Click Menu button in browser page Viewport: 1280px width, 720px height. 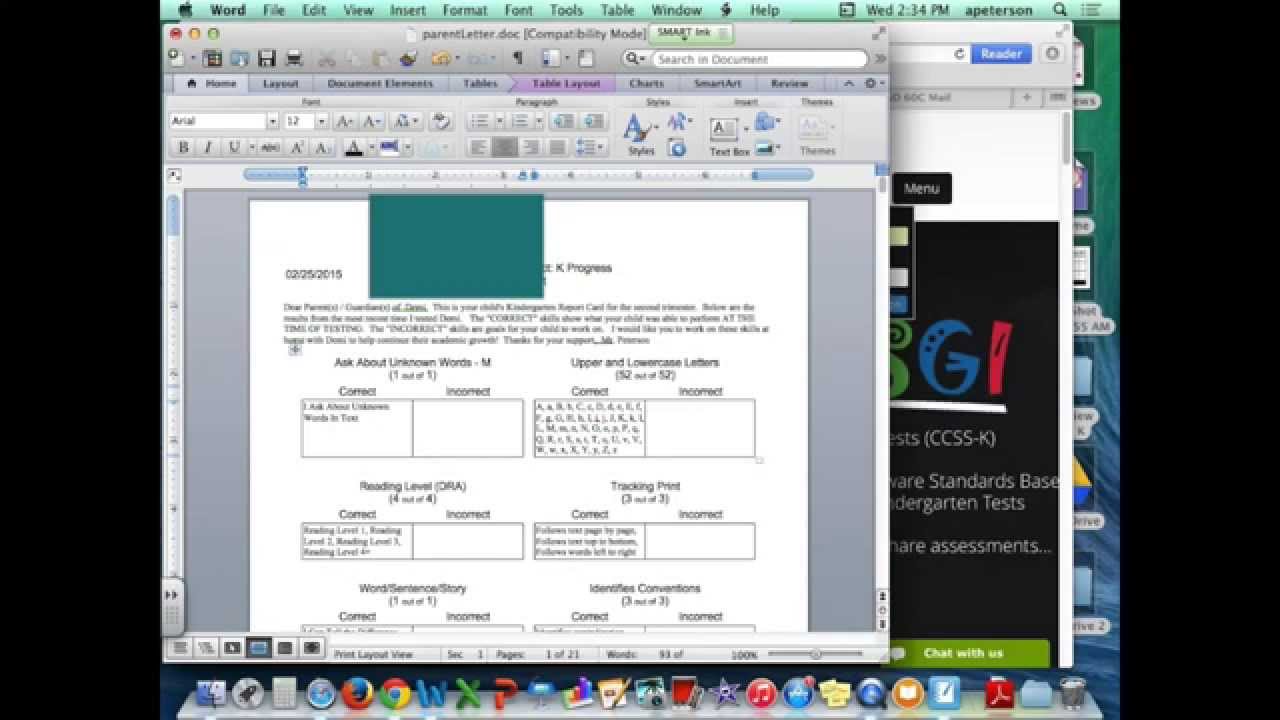coord(921,188)
